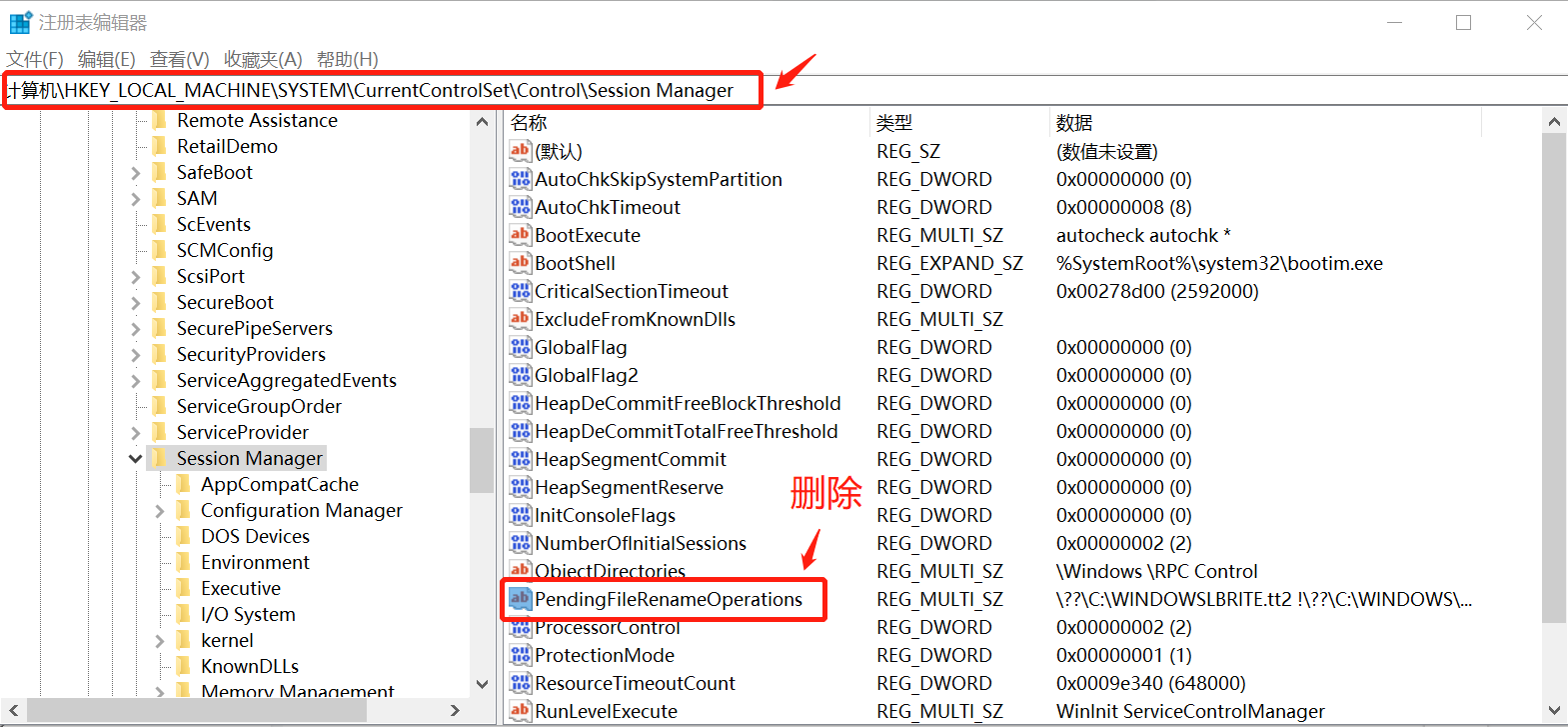Screen dimensions: 1568x727
Task: Click the InitConsoleFlags DWORD icon
Action: point(521,515)
